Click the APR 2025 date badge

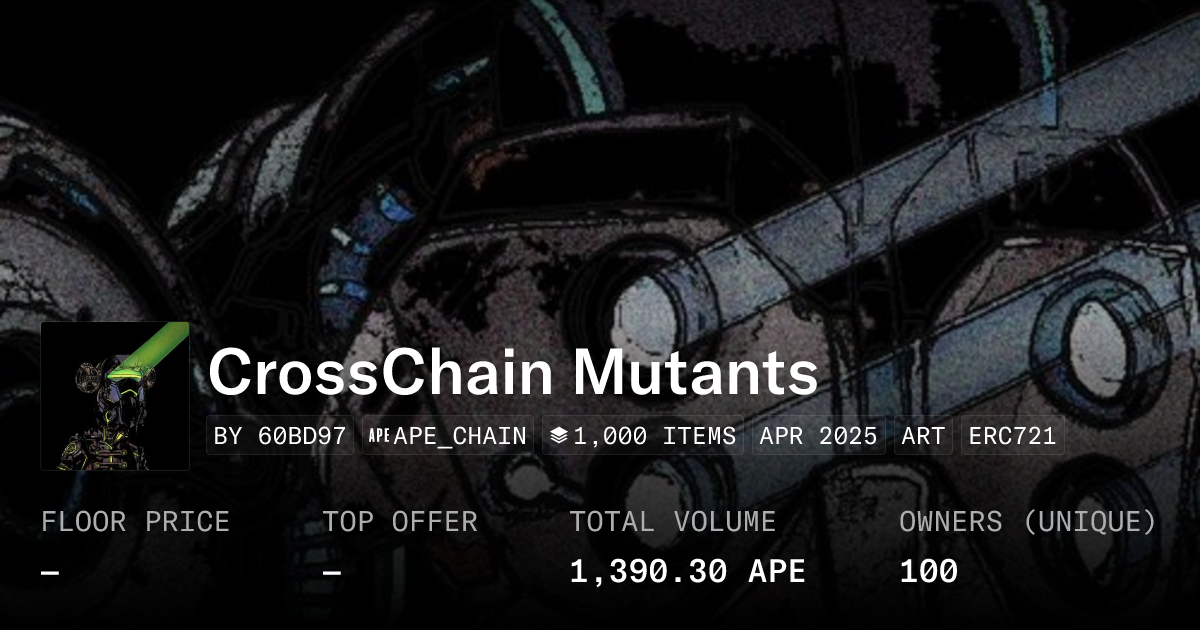point(818,436)
